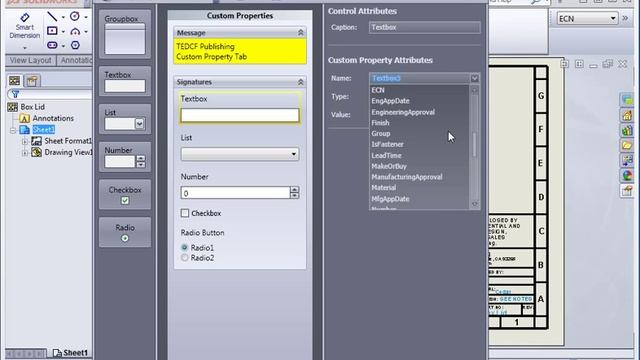
Task: Choose Group from the Name list
Action: click(x=420, y=133)
